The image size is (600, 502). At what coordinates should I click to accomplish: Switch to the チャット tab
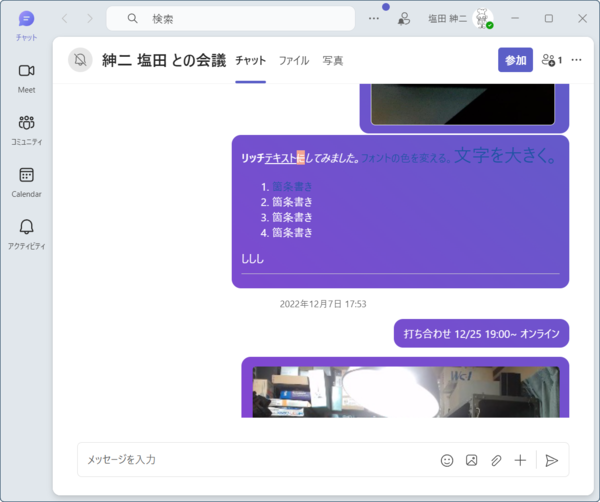click(x=251, y=60)
